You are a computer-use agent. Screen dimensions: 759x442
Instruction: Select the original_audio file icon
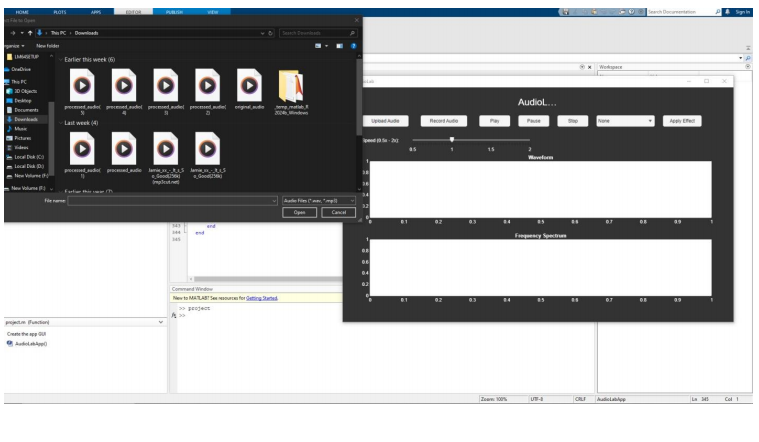tap(249, 86)
